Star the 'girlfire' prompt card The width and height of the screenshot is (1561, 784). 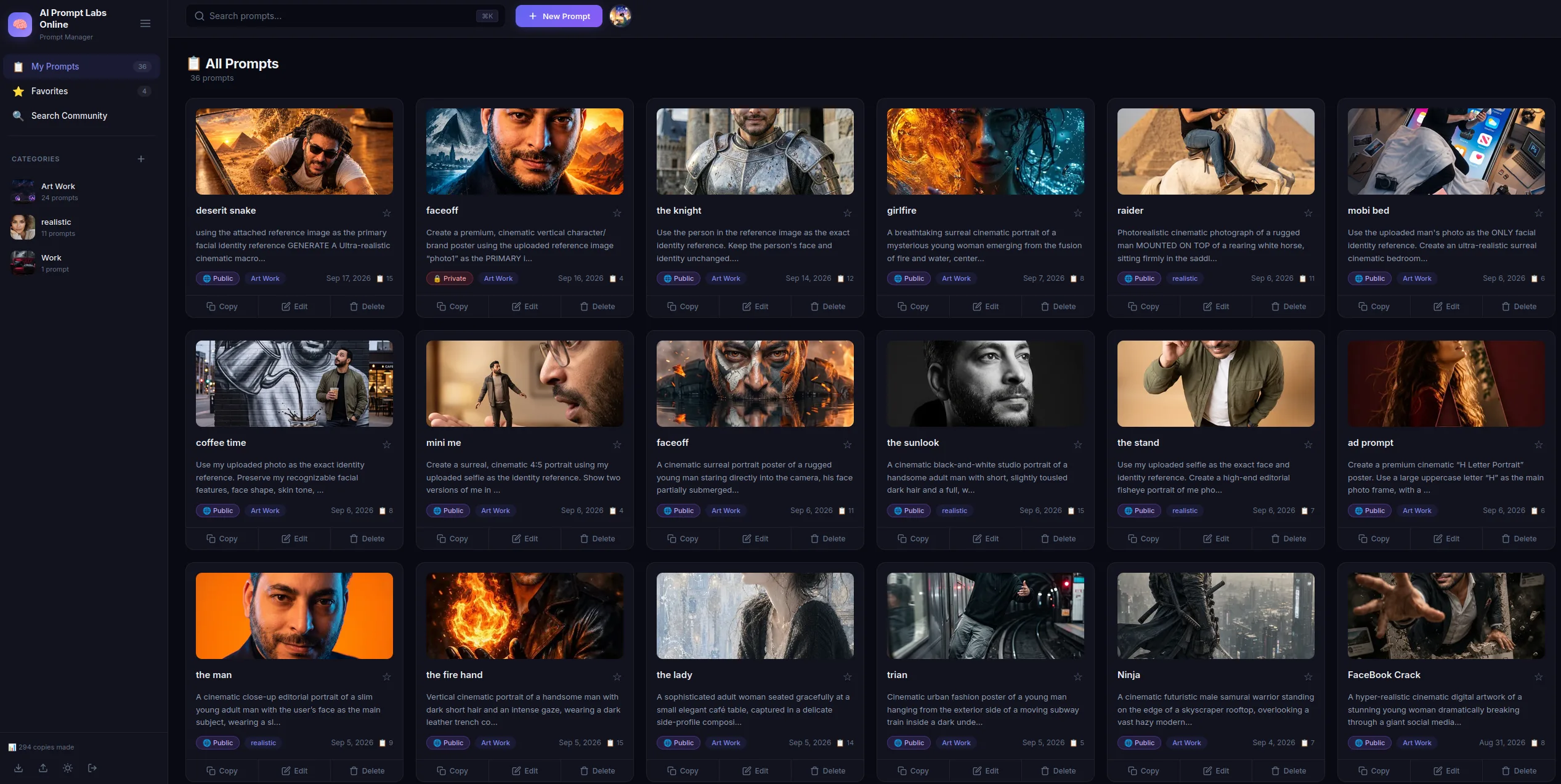pyautogui.click(x=1078, y=213)
